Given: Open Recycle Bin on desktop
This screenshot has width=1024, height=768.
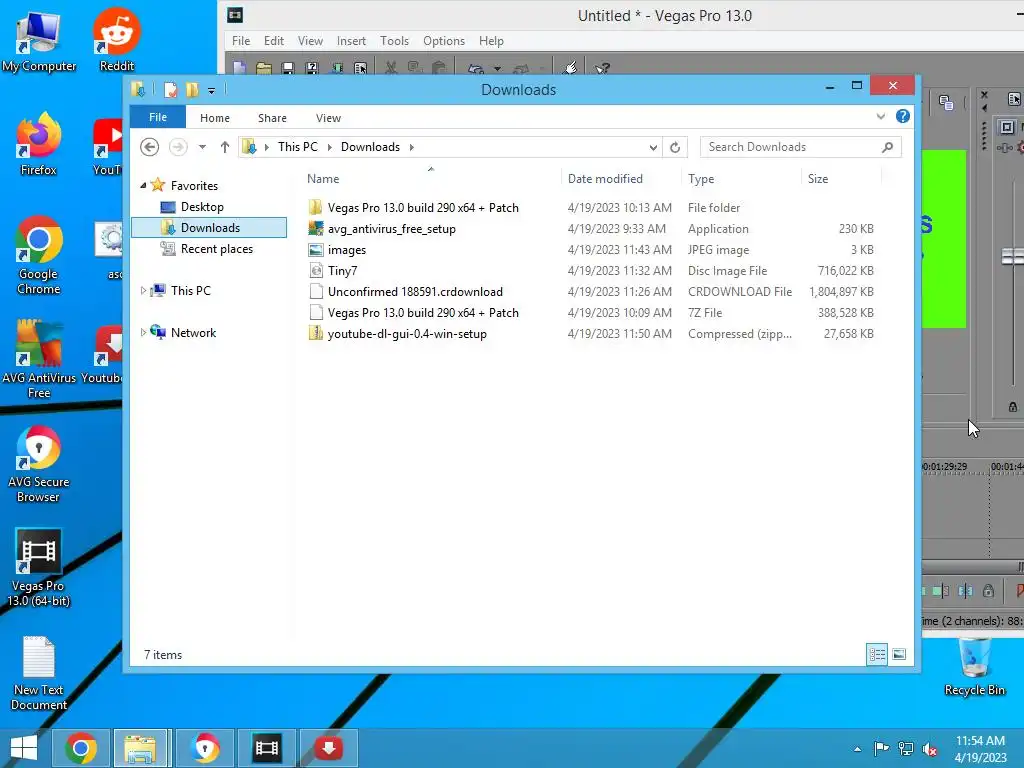Looking at the screenshot, I should [974, 666].
